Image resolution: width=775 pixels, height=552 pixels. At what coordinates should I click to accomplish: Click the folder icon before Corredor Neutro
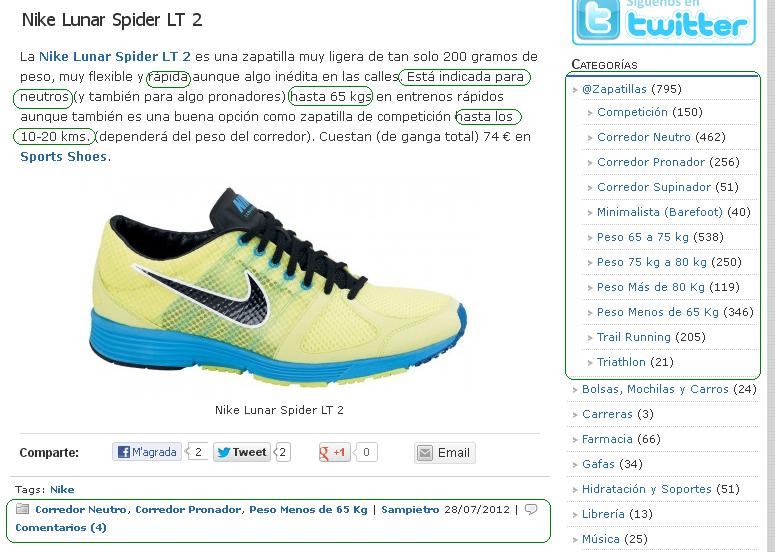[x=22, y=509]
